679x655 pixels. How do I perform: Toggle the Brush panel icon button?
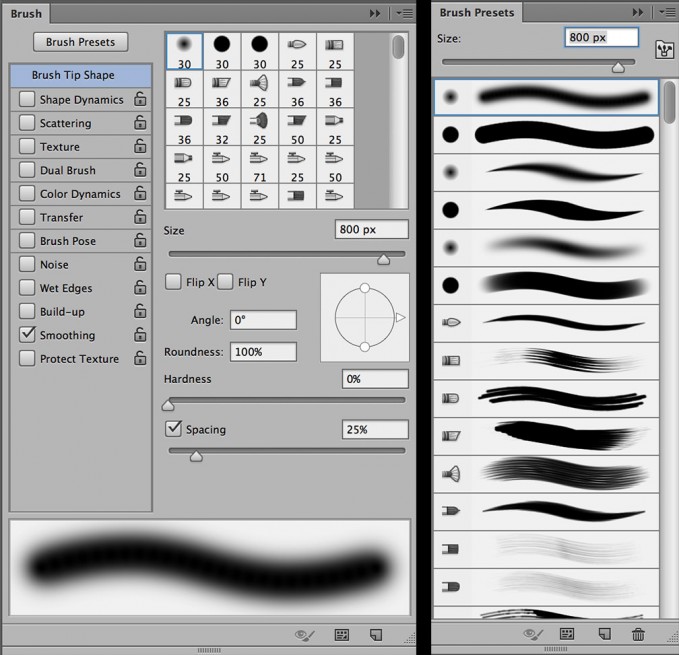point(665,50)
